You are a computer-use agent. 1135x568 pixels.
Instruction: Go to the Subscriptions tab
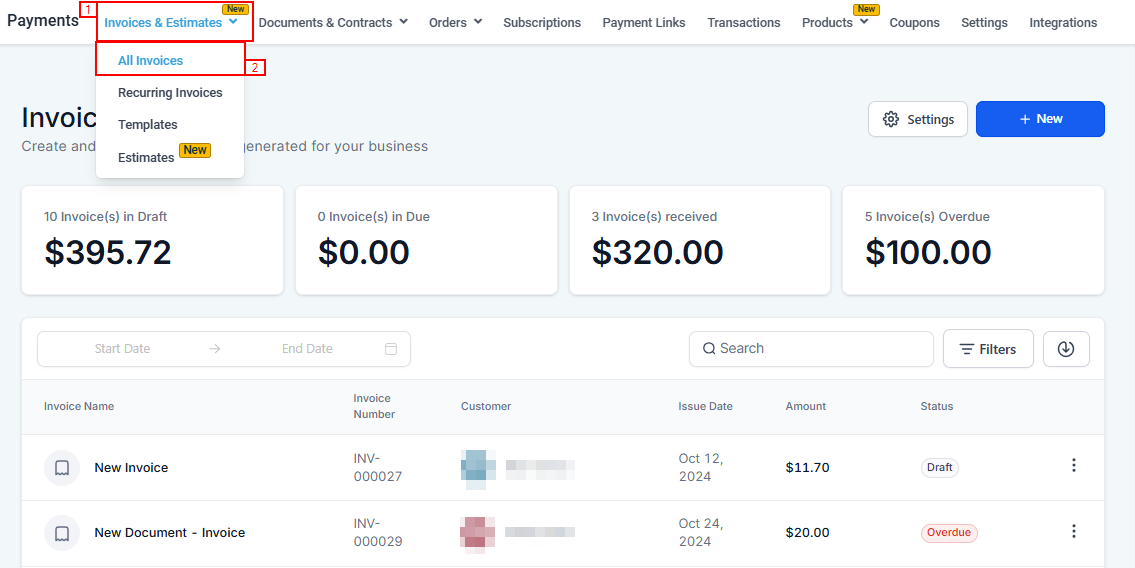[541, 23]
